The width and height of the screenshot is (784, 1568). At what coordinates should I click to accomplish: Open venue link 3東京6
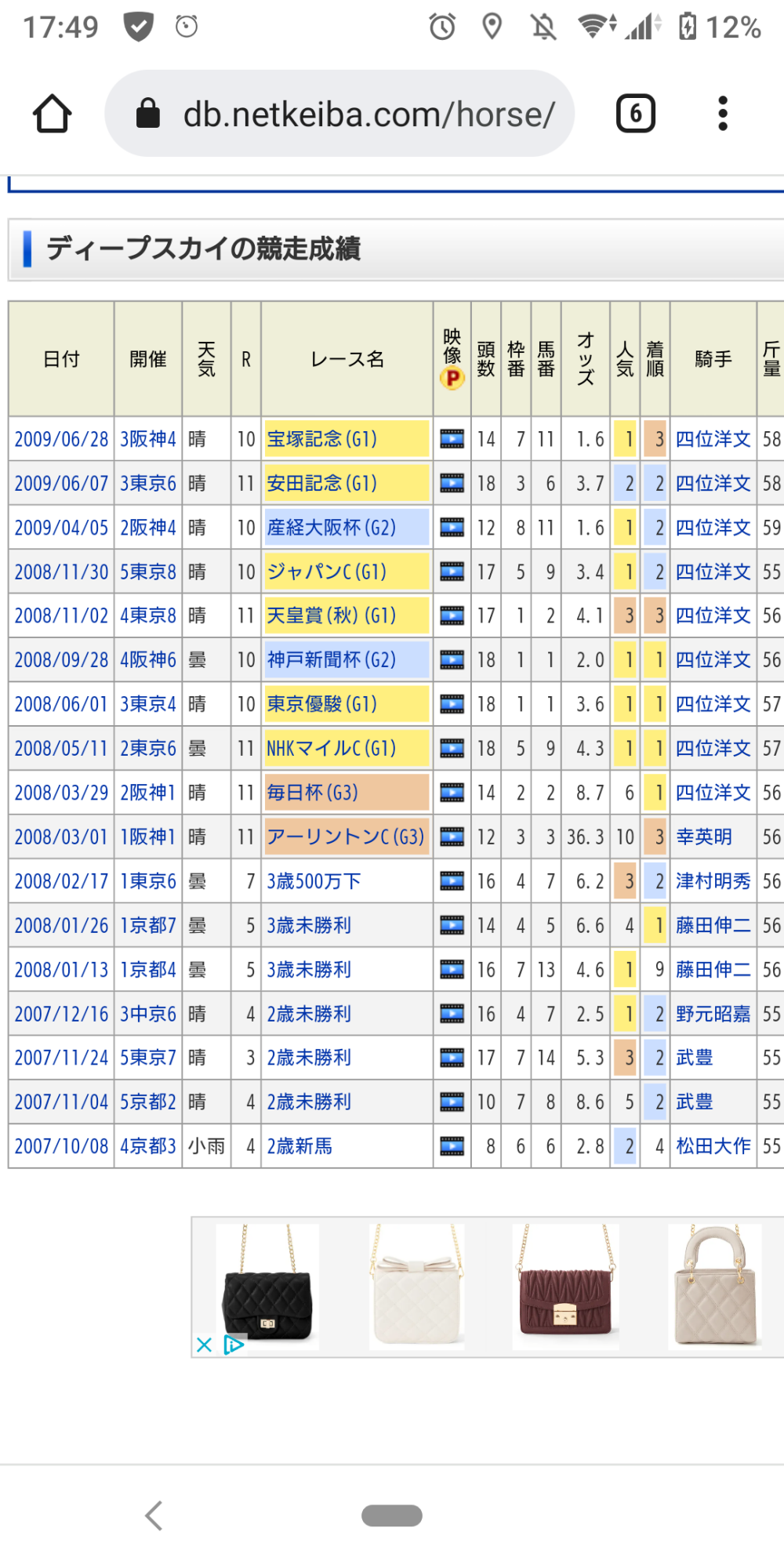(x=148, y=484)
